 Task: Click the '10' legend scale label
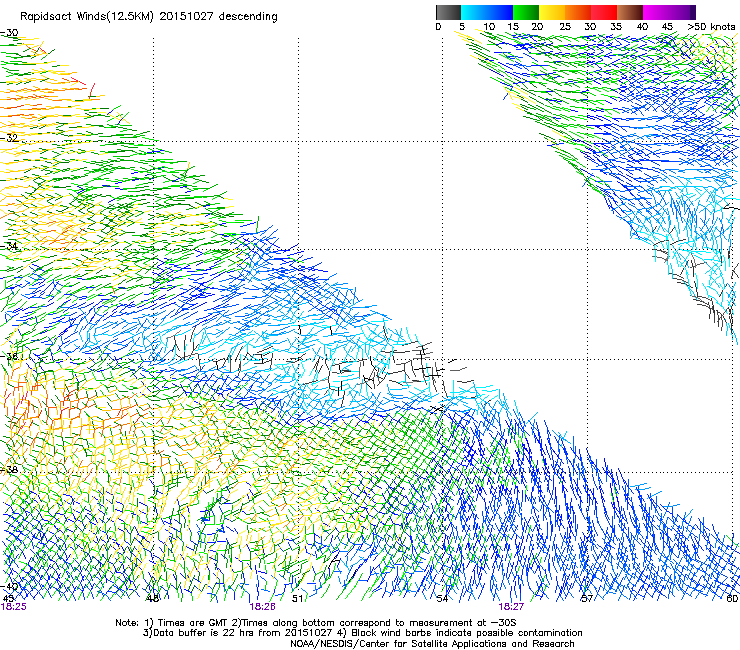(489, 27)
